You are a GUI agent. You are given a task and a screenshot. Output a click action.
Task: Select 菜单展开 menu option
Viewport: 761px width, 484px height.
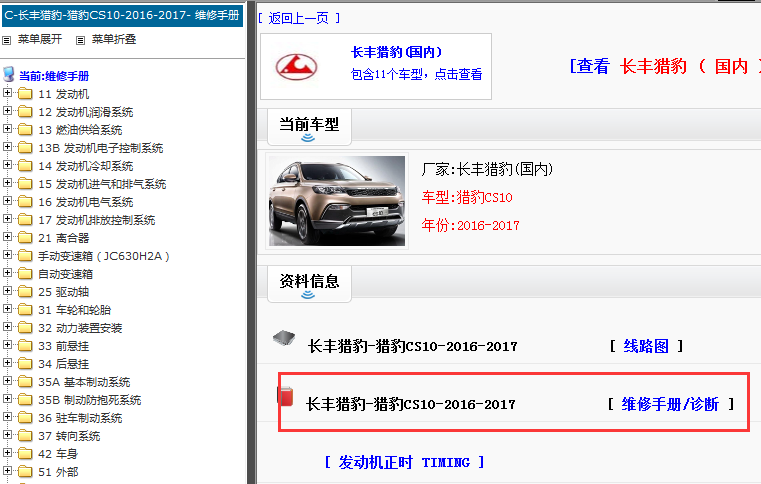[40, 39]
